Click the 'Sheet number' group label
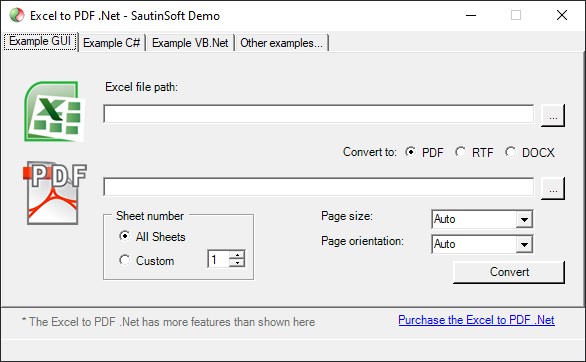The width and height of the screenshot is (586, 362). pyautogui.click(x=150, y=216)
